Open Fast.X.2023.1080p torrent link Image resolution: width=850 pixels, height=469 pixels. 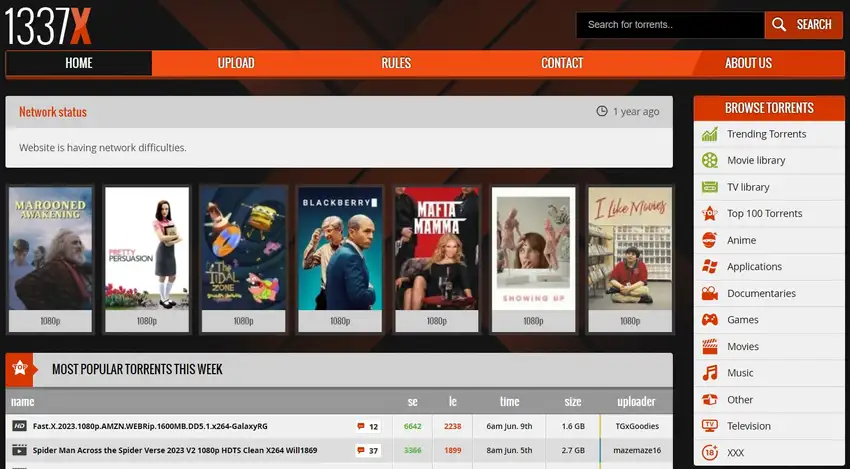point(150,426)
